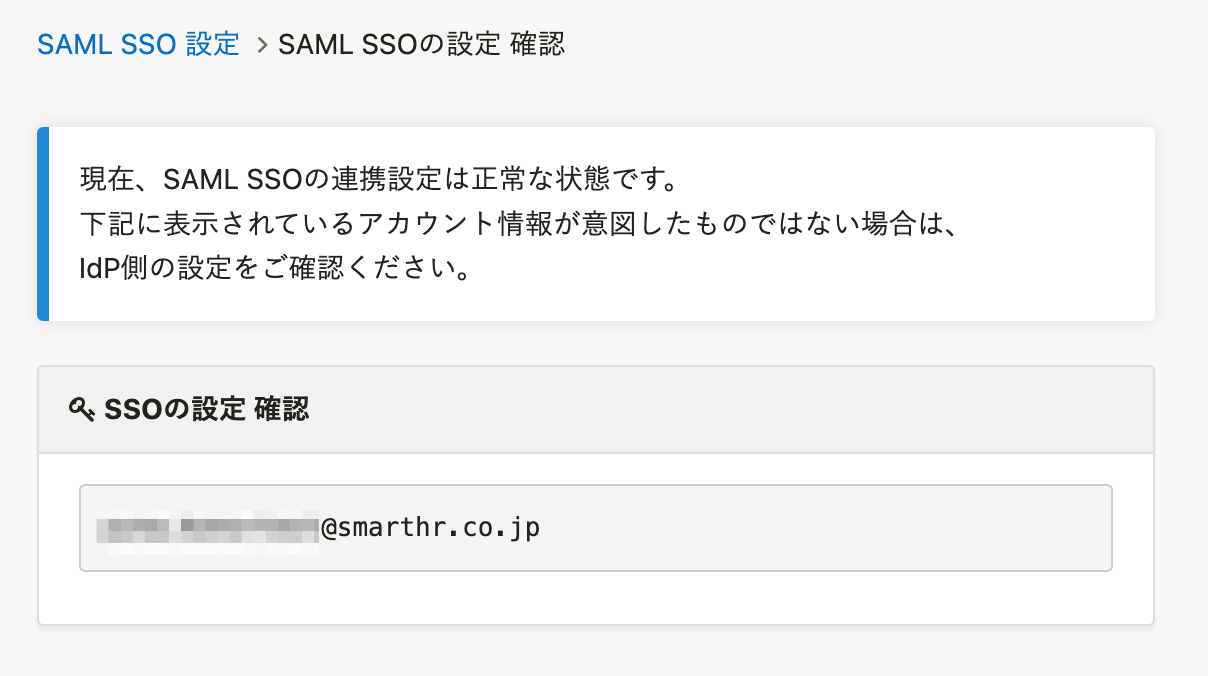Click the breadcrumb chevron separator arrow
1208x676 pixels.
tap(262, 45)
